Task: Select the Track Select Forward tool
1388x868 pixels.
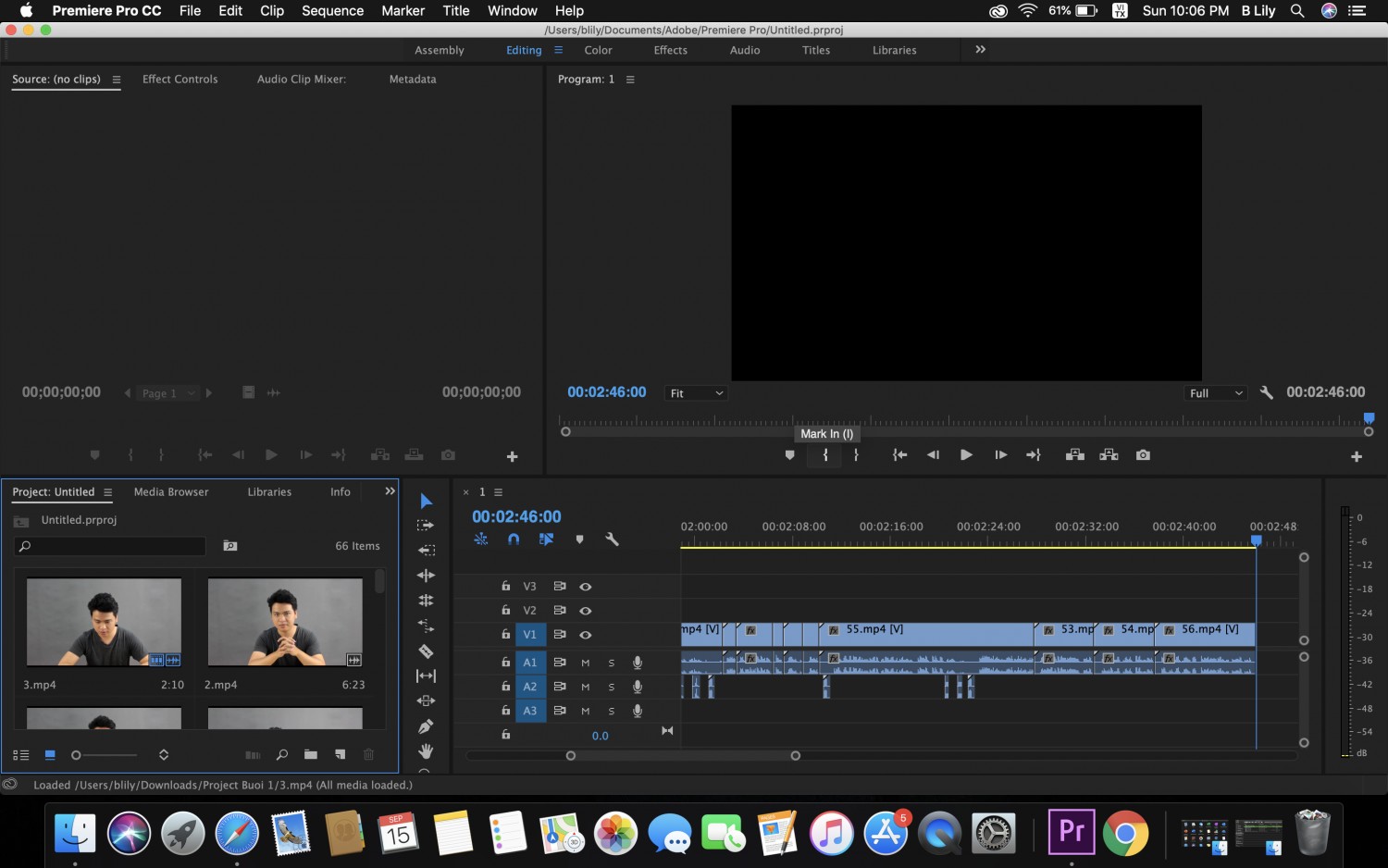Action: pyautogui.click(x=426, y=526)
